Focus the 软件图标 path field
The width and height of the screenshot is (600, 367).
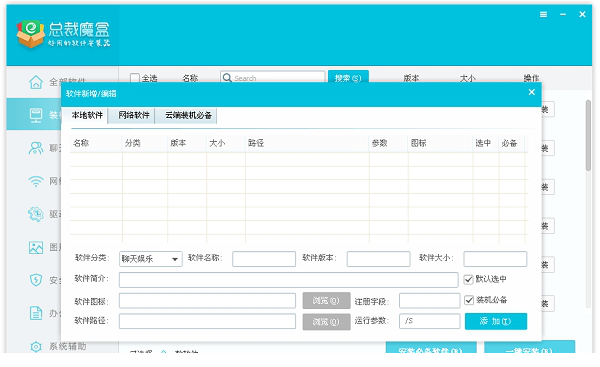pos(207,301)
